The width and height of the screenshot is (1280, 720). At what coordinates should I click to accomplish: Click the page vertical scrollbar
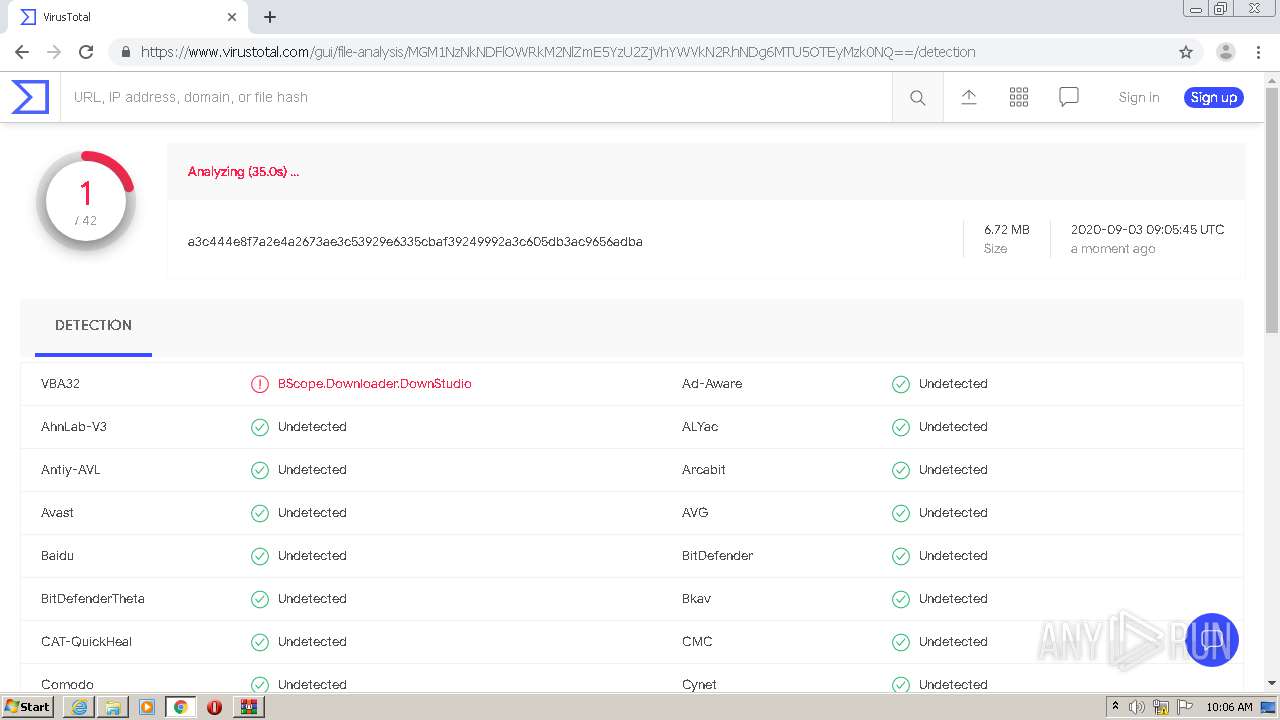(1272, 210)
